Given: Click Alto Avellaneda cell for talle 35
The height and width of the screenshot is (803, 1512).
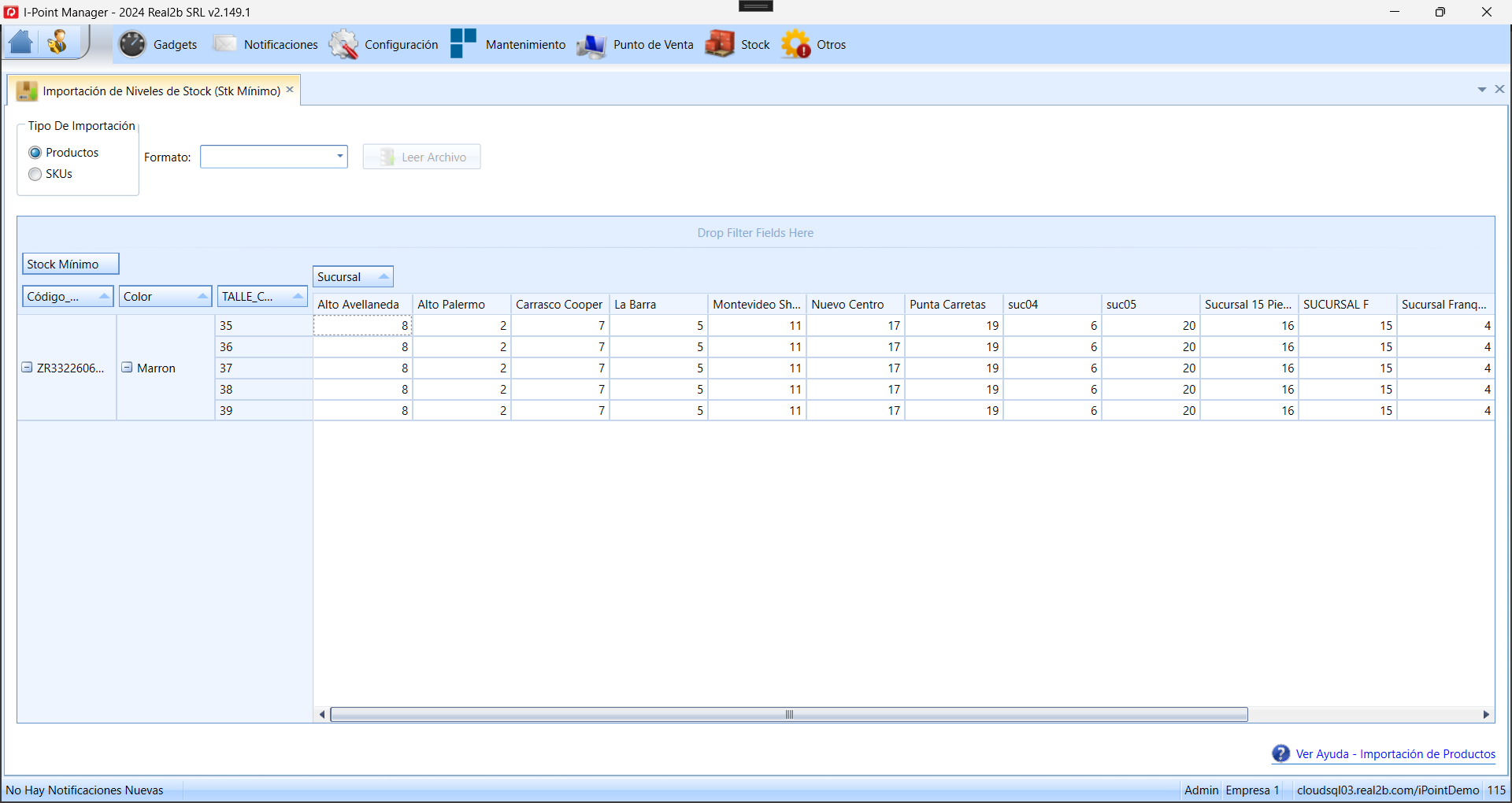Looking at the screenshot, I should [363, 325].
